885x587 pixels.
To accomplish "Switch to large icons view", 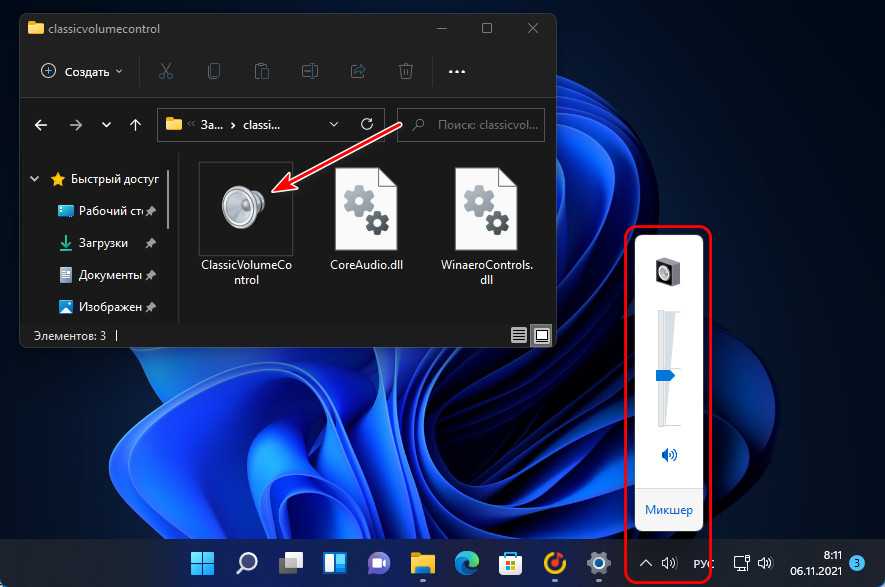I will (x=541, y=335).
